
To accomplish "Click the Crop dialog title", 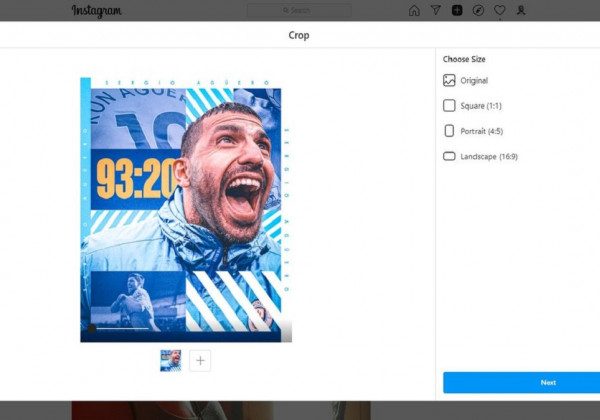I will [x=299, y=35].
